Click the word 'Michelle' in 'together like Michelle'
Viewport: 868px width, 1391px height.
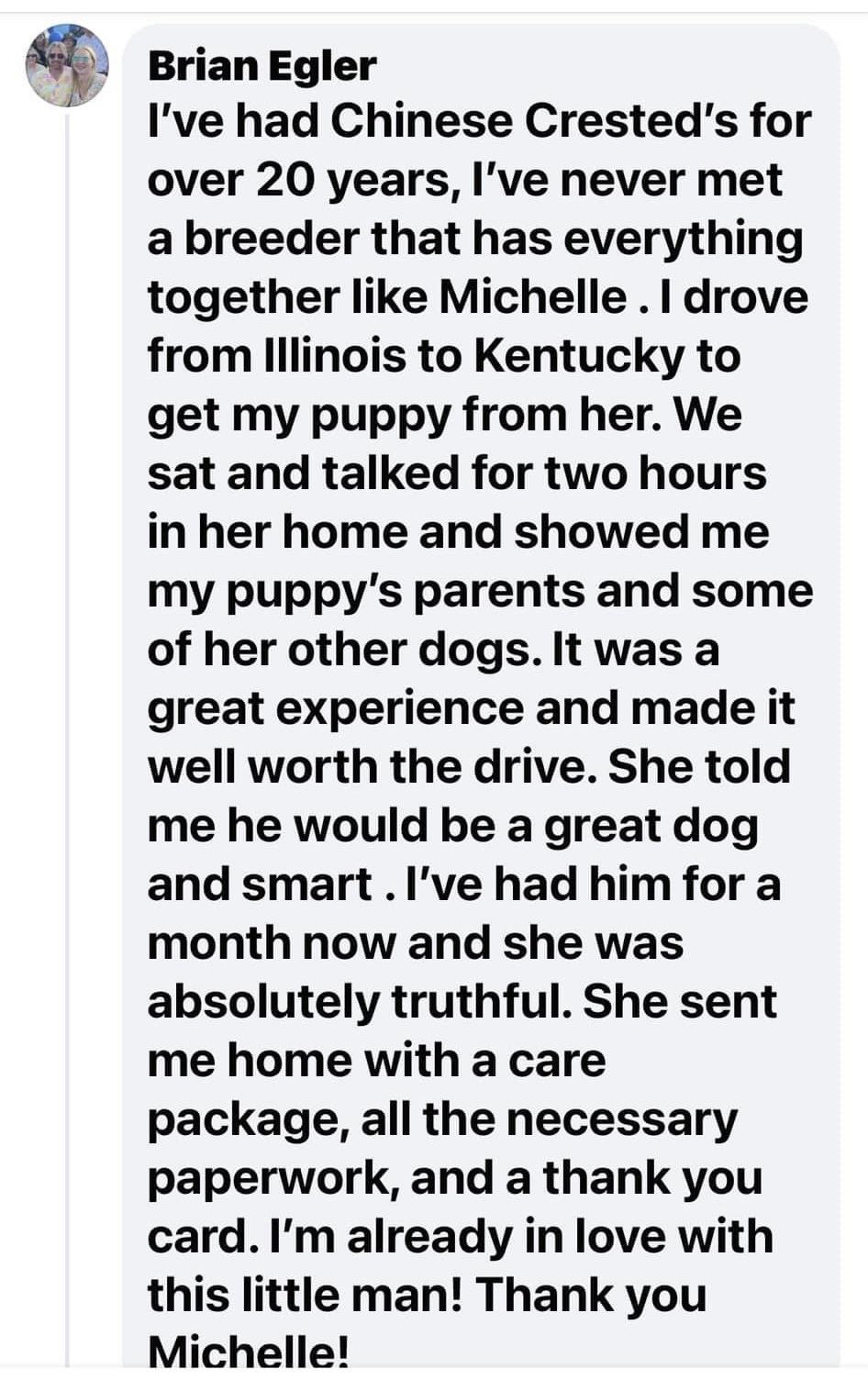point(532,297)
